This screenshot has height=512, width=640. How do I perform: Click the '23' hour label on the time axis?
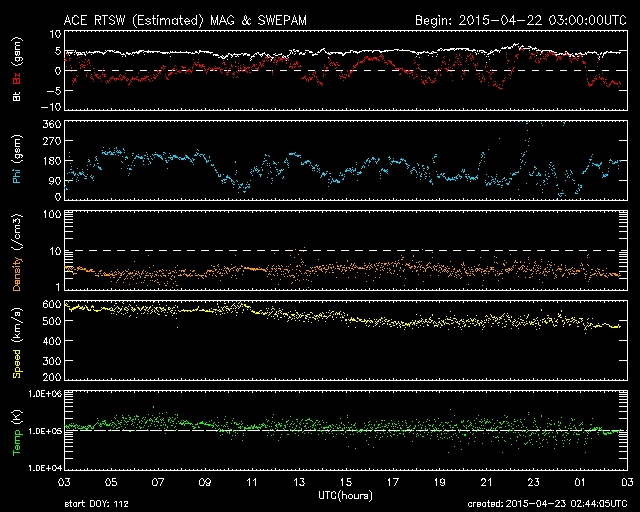[533, 483]
